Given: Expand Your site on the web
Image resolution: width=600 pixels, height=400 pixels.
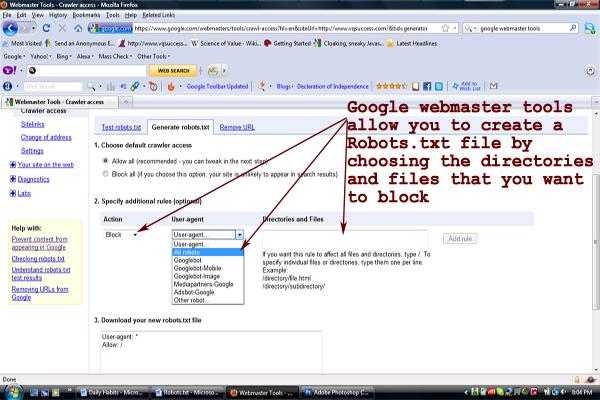Looking at the screenshot, I should pyautogui.click(x=13, y=165).
